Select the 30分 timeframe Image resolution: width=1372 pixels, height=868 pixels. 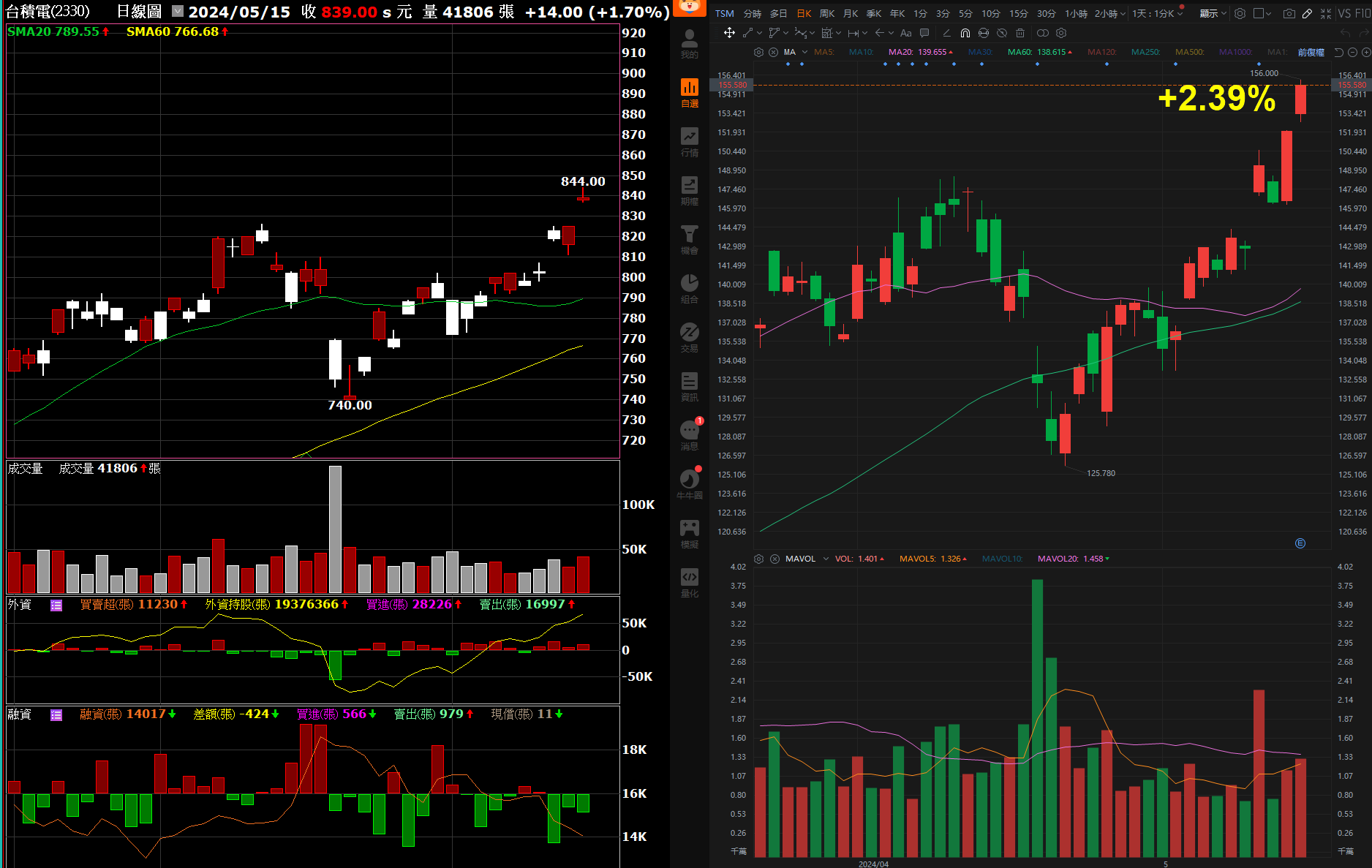(x=1047, y=13)
